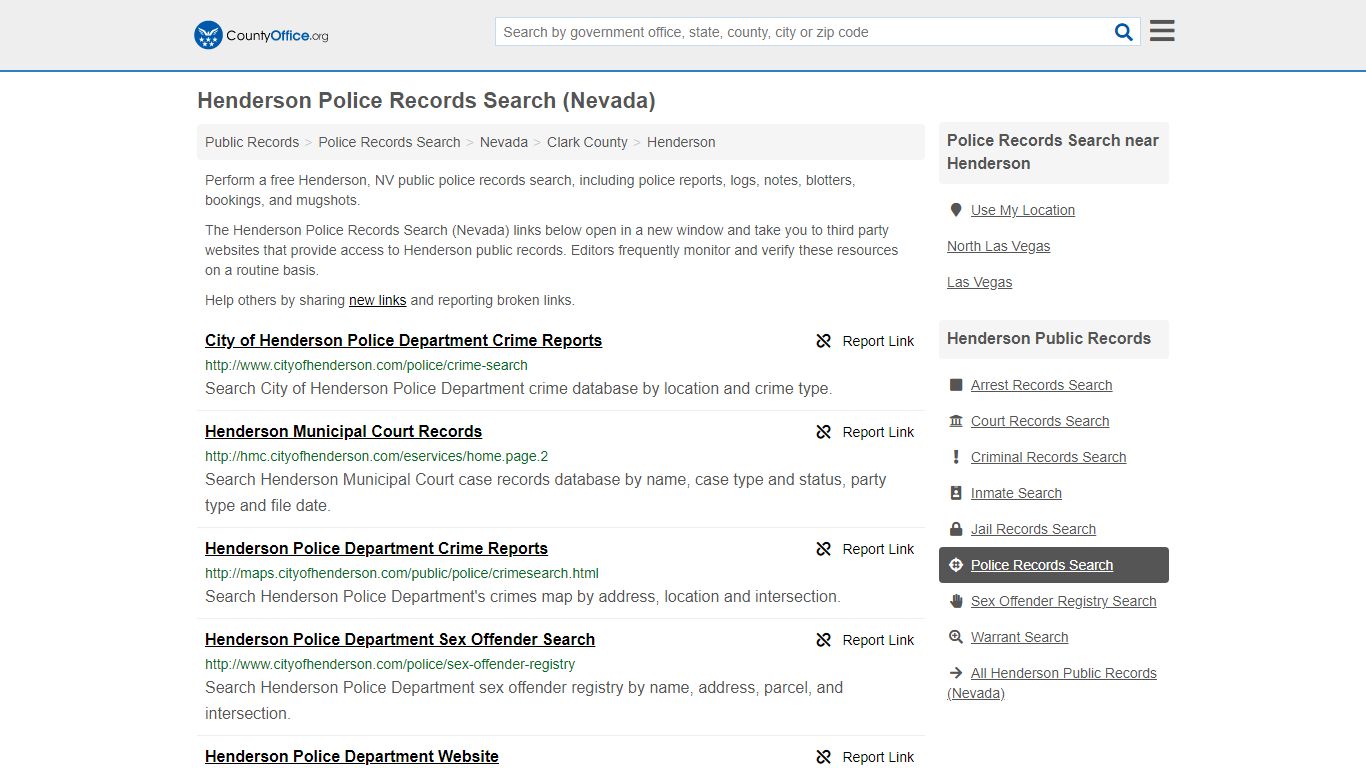The image size is (1366, 768).
Task: Open Arrest Records Search
Action: coord(1041,385)
